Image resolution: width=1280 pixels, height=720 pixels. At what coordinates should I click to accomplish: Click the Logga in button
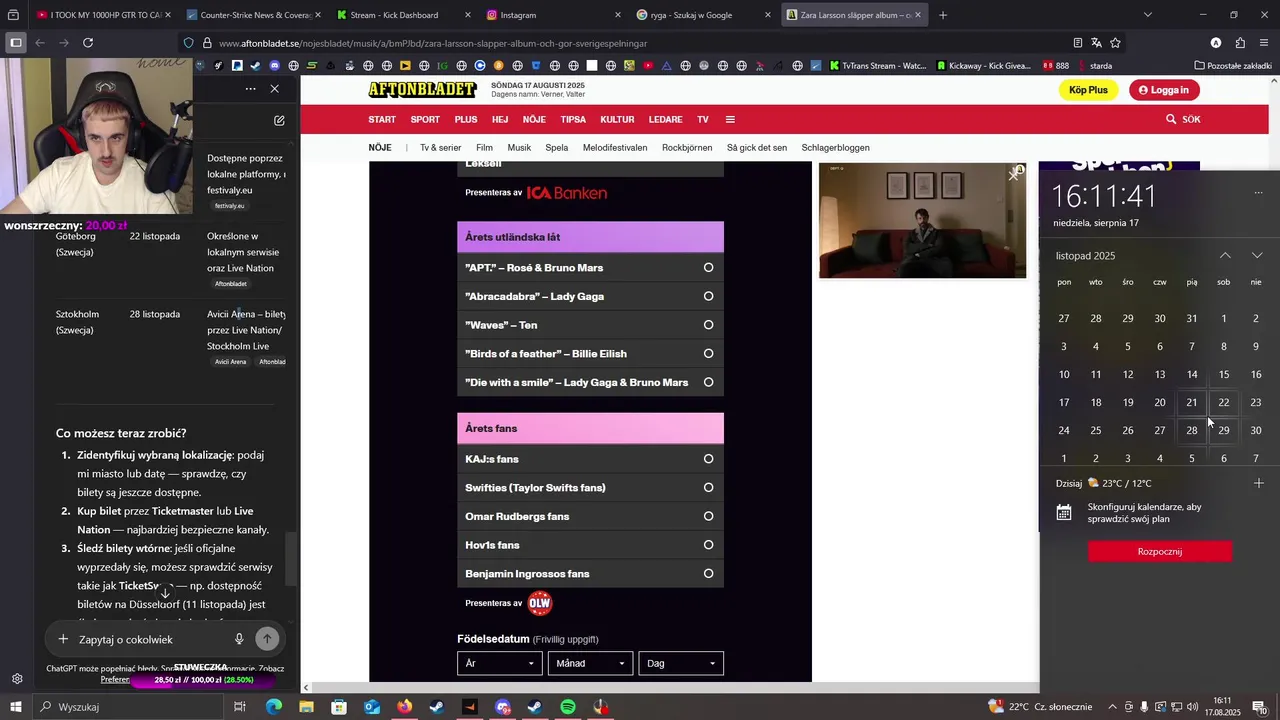(1164, 90)
